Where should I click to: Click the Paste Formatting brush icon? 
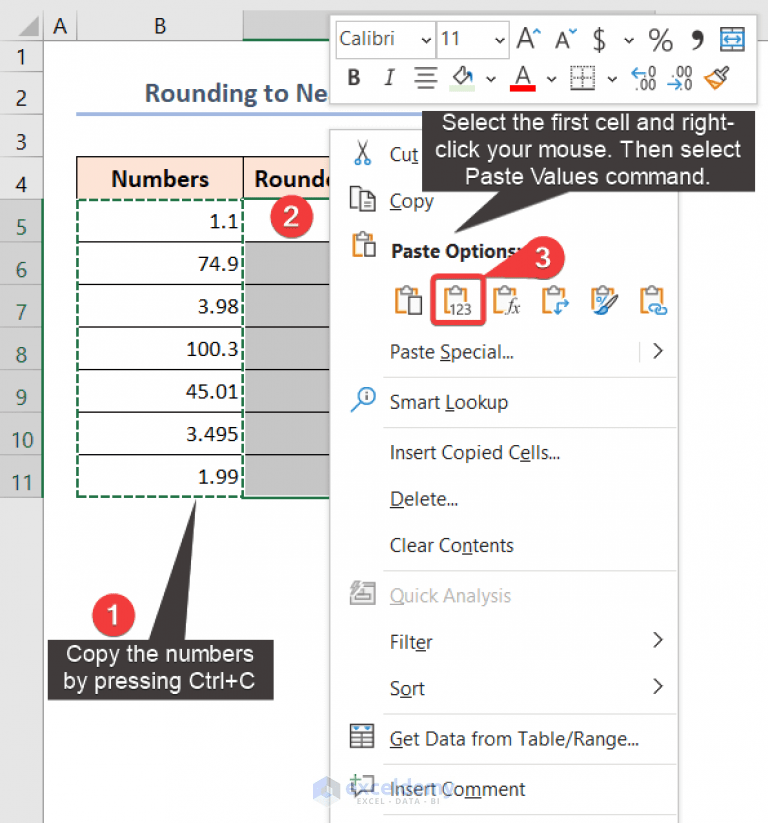point(604,300)
